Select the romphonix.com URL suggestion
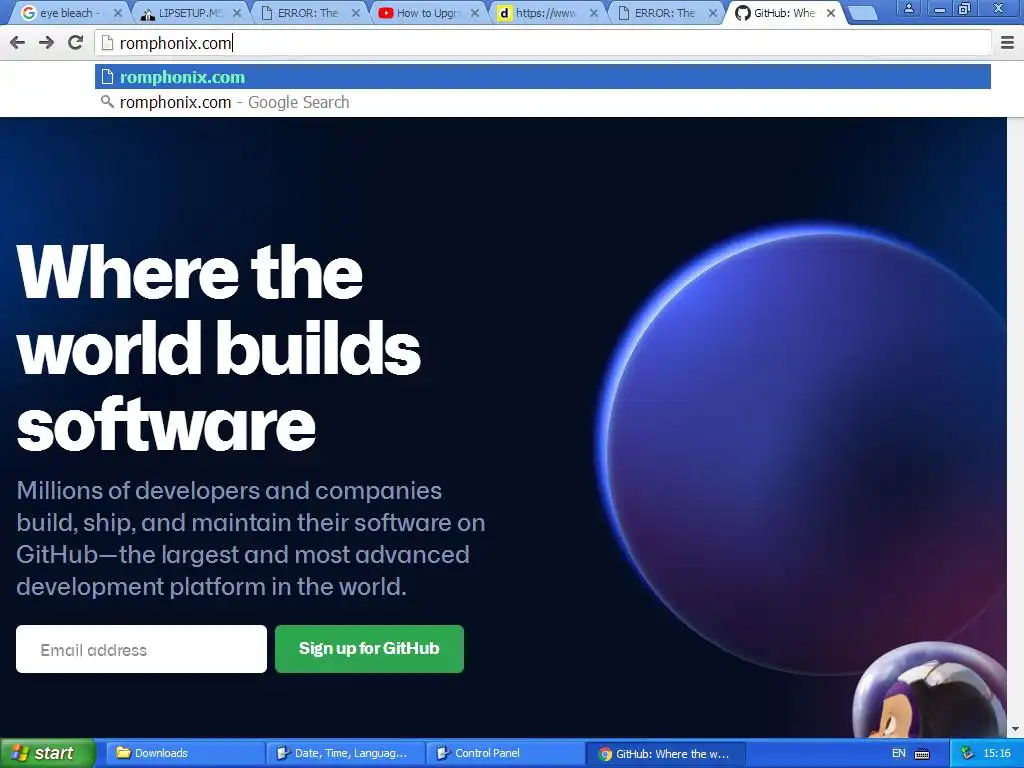This screenshot has width=1024, height=768. click(x=543, y=77)
